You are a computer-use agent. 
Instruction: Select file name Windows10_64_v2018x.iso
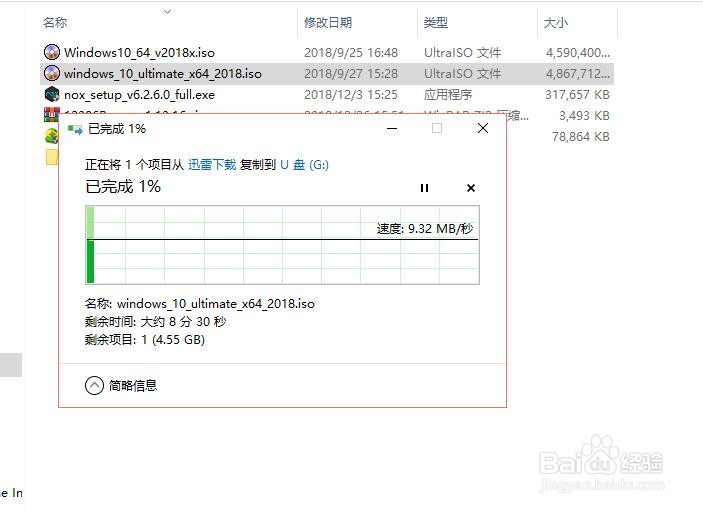[x=139, y=52]
